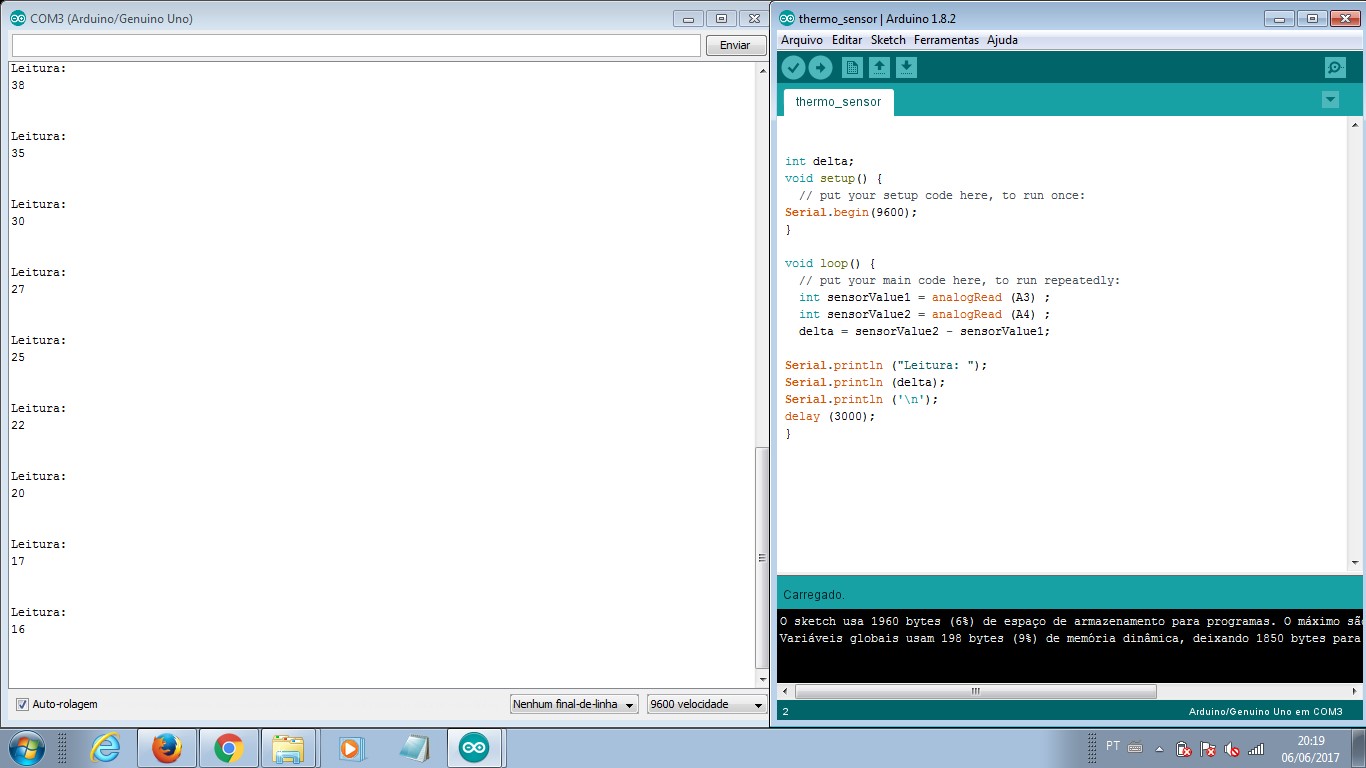Open Windows Explorer folder icon in taskbar
The image size is (1366, 768).
click(x=289, y=747)
